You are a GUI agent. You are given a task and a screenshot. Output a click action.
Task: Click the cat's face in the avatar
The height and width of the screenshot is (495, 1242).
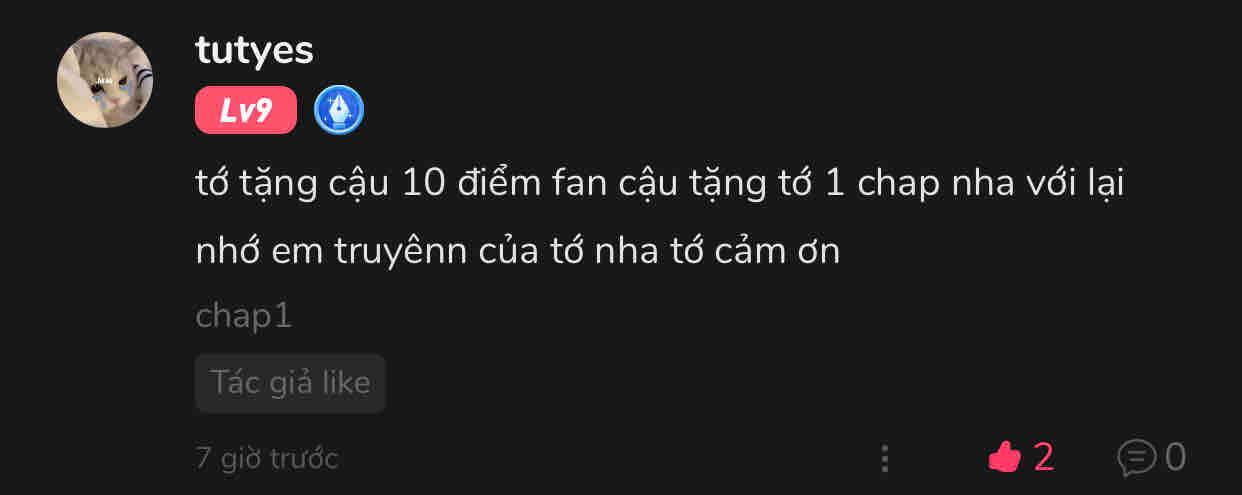pos(107,80)
